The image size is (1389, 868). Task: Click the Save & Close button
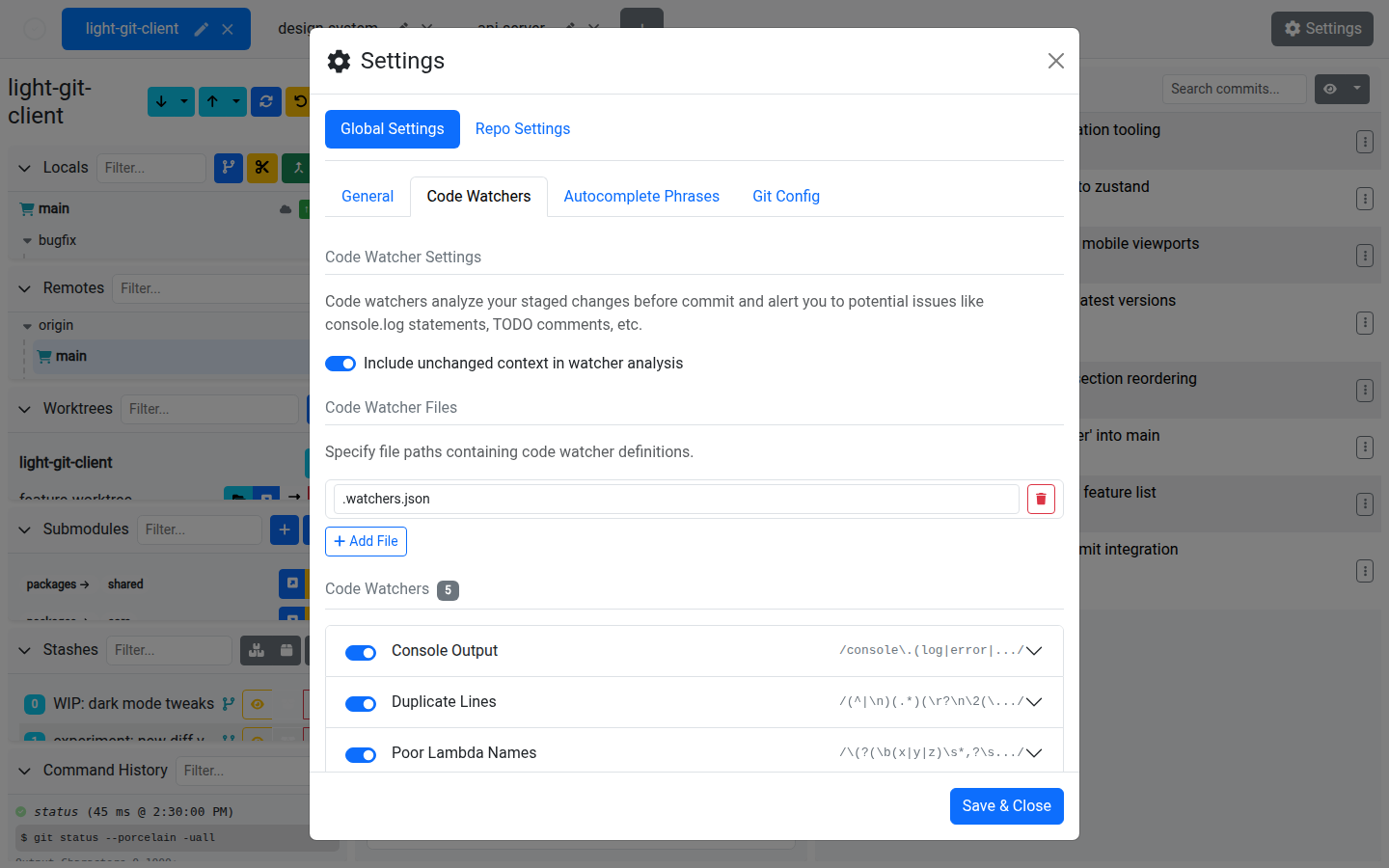[1006, 806]
